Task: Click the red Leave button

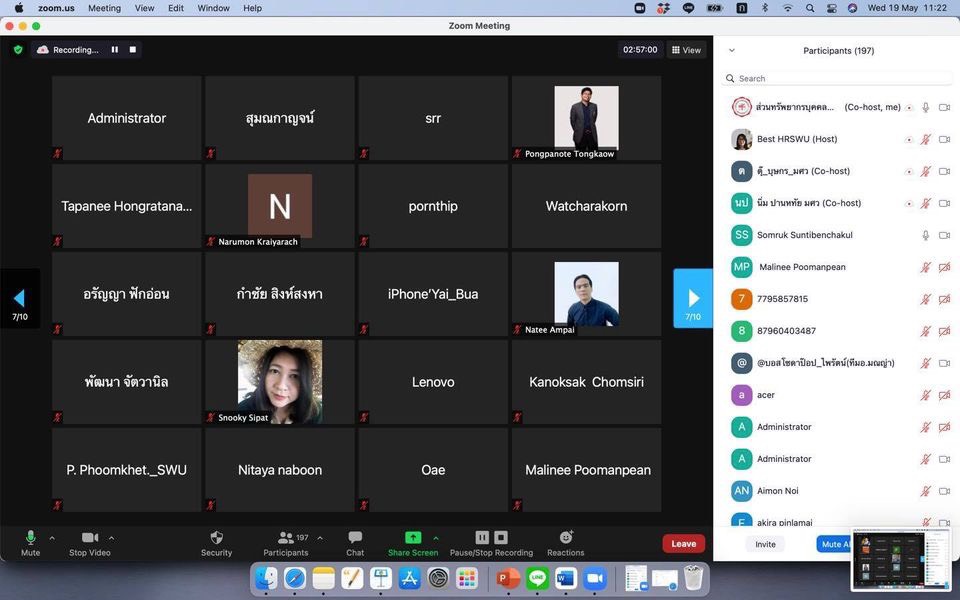Action: tap(683, 544)
